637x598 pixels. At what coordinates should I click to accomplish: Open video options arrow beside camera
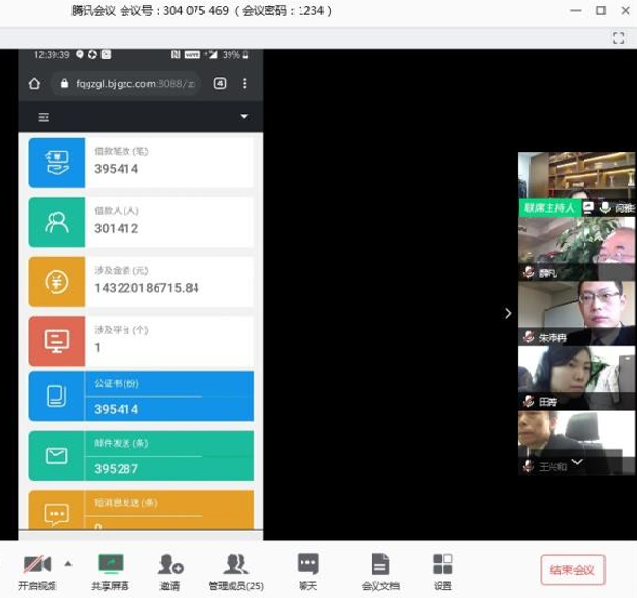click(x=68, y=563)
